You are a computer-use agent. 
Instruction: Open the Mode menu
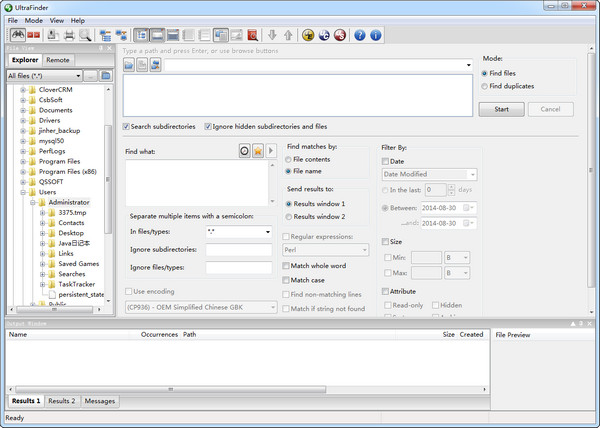[34, 21]
